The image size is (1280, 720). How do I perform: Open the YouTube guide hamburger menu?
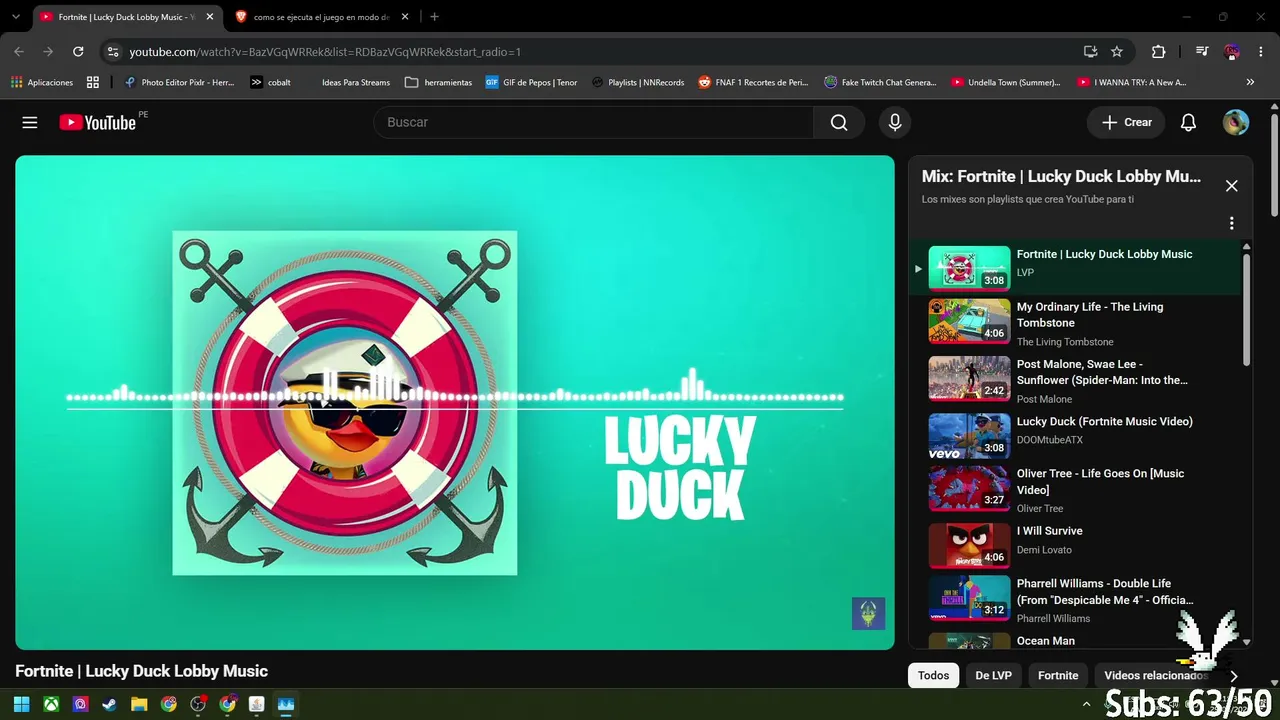pyautogui.click(x=30, y=122)
